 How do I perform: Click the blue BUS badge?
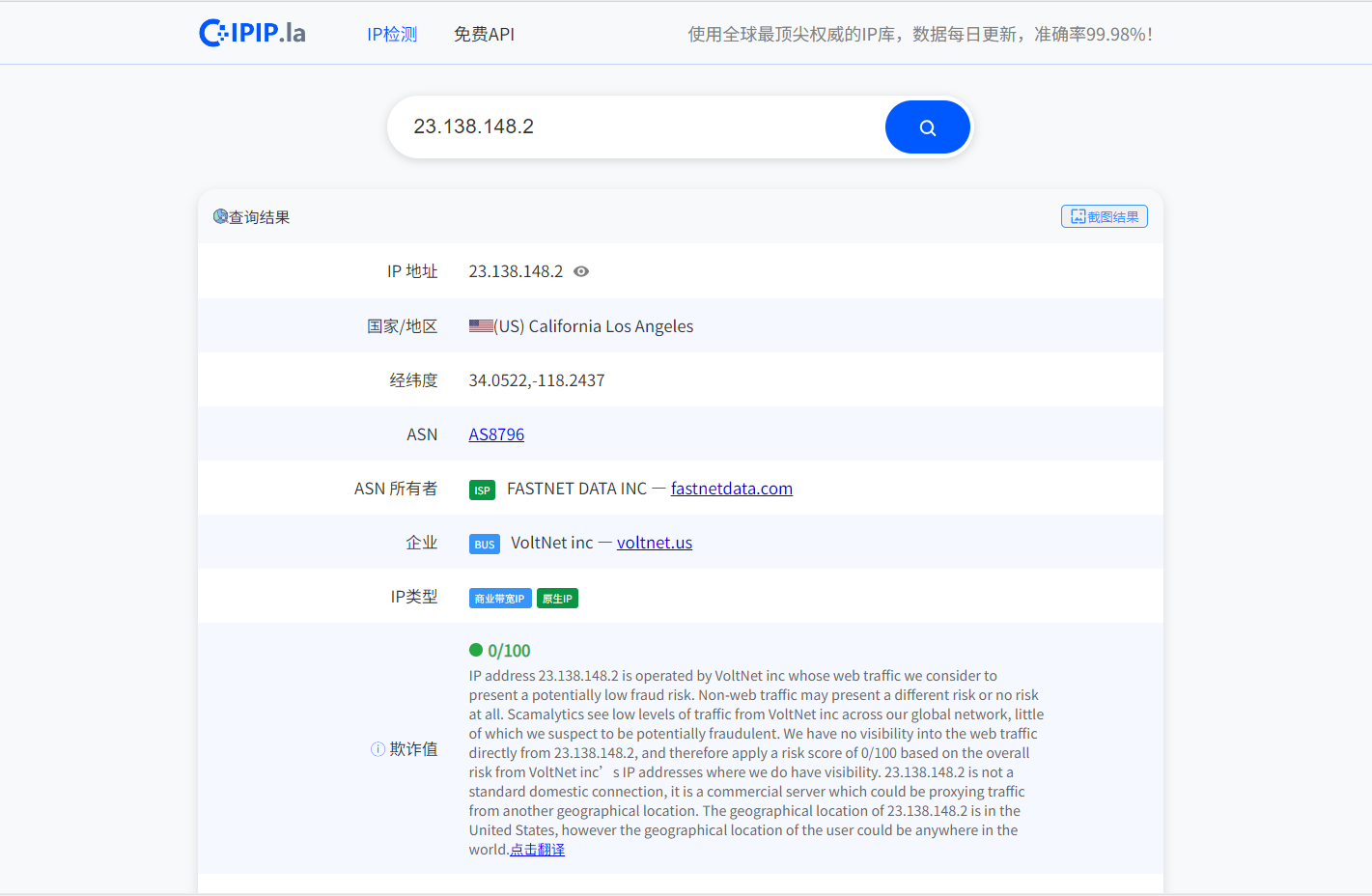pos(484,545)
